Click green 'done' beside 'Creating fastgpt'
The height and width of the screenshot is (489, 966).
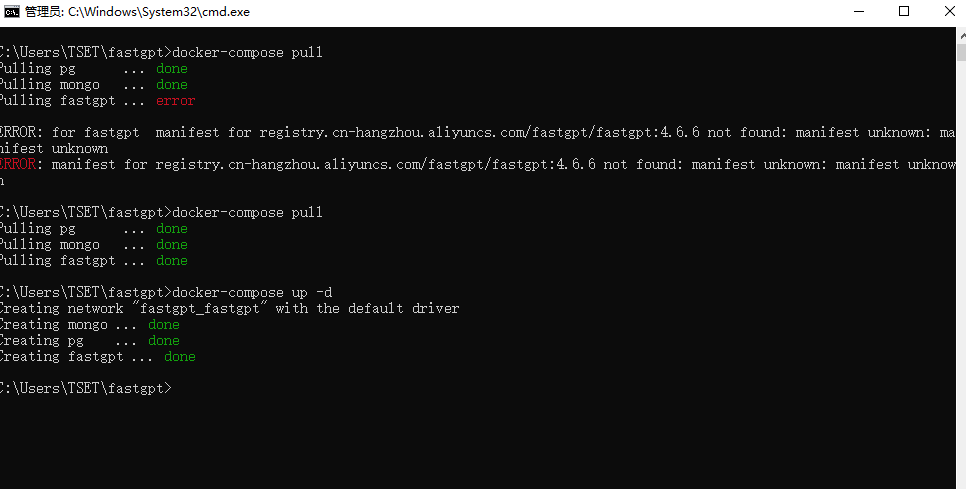pyautogui.click(x=180, y=357)
